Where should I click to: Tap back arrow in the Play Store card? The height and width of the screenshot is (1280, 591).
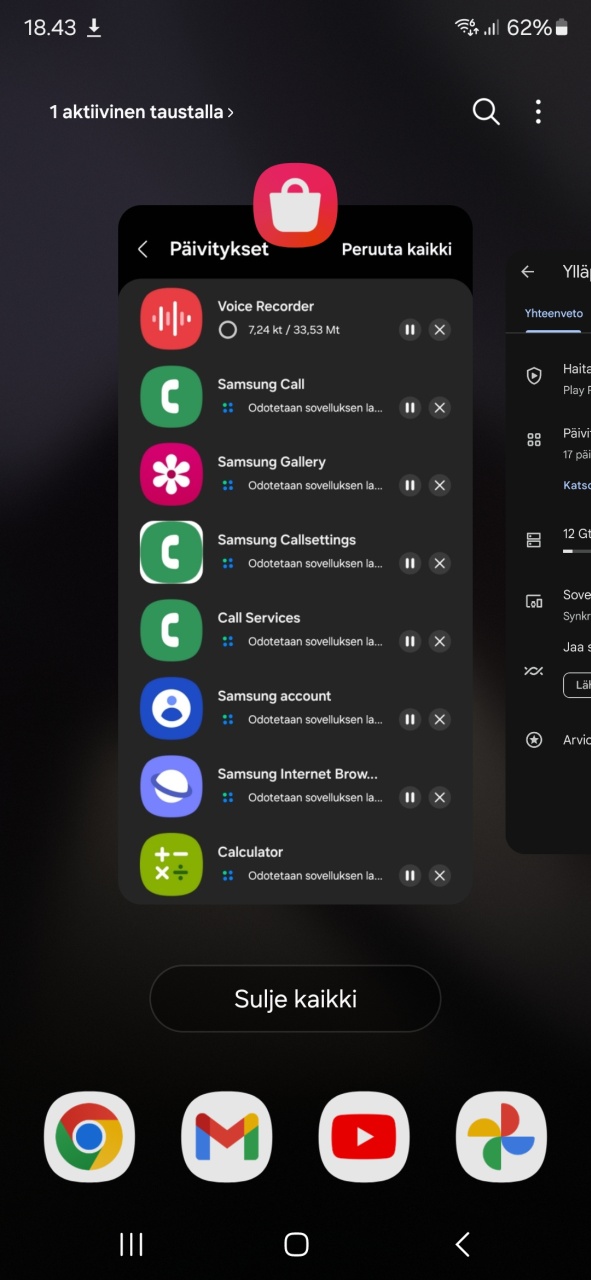(528, 271)
